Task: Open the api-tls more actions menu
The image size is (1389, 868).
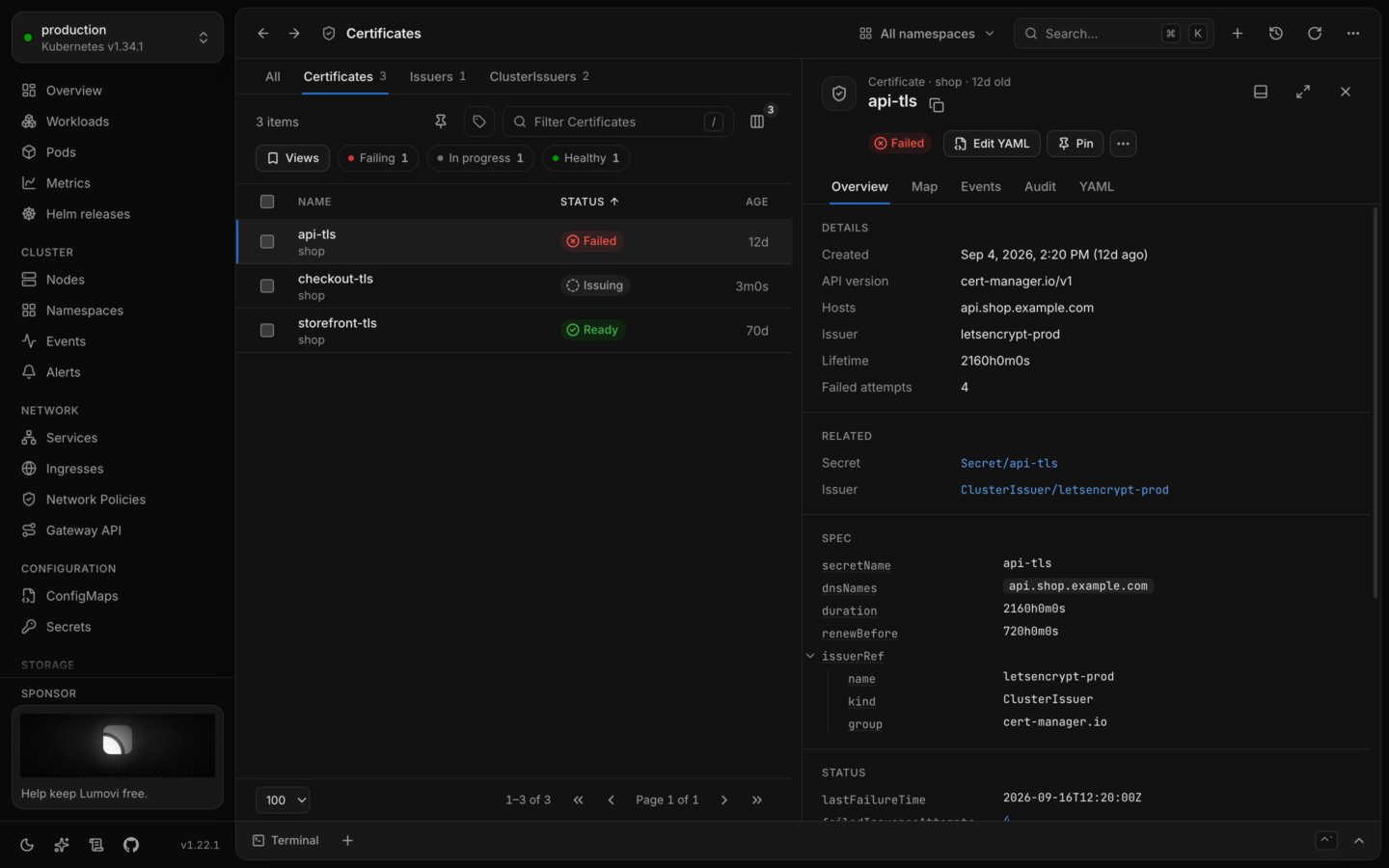Action: point(1123,144)
